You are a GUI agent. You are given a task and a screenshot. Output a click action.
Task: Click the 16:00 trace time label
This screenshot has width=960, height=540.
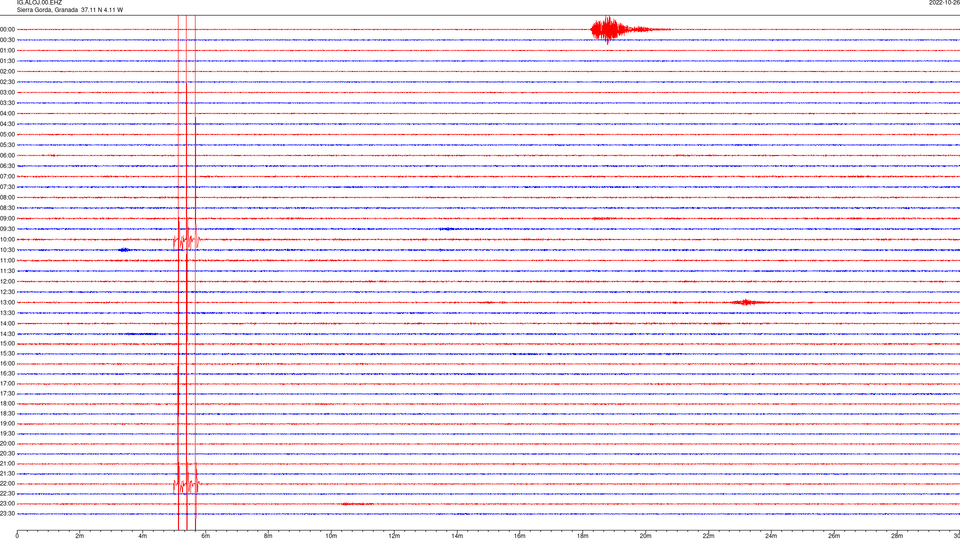pyautogui.click(x=8, y=364)
